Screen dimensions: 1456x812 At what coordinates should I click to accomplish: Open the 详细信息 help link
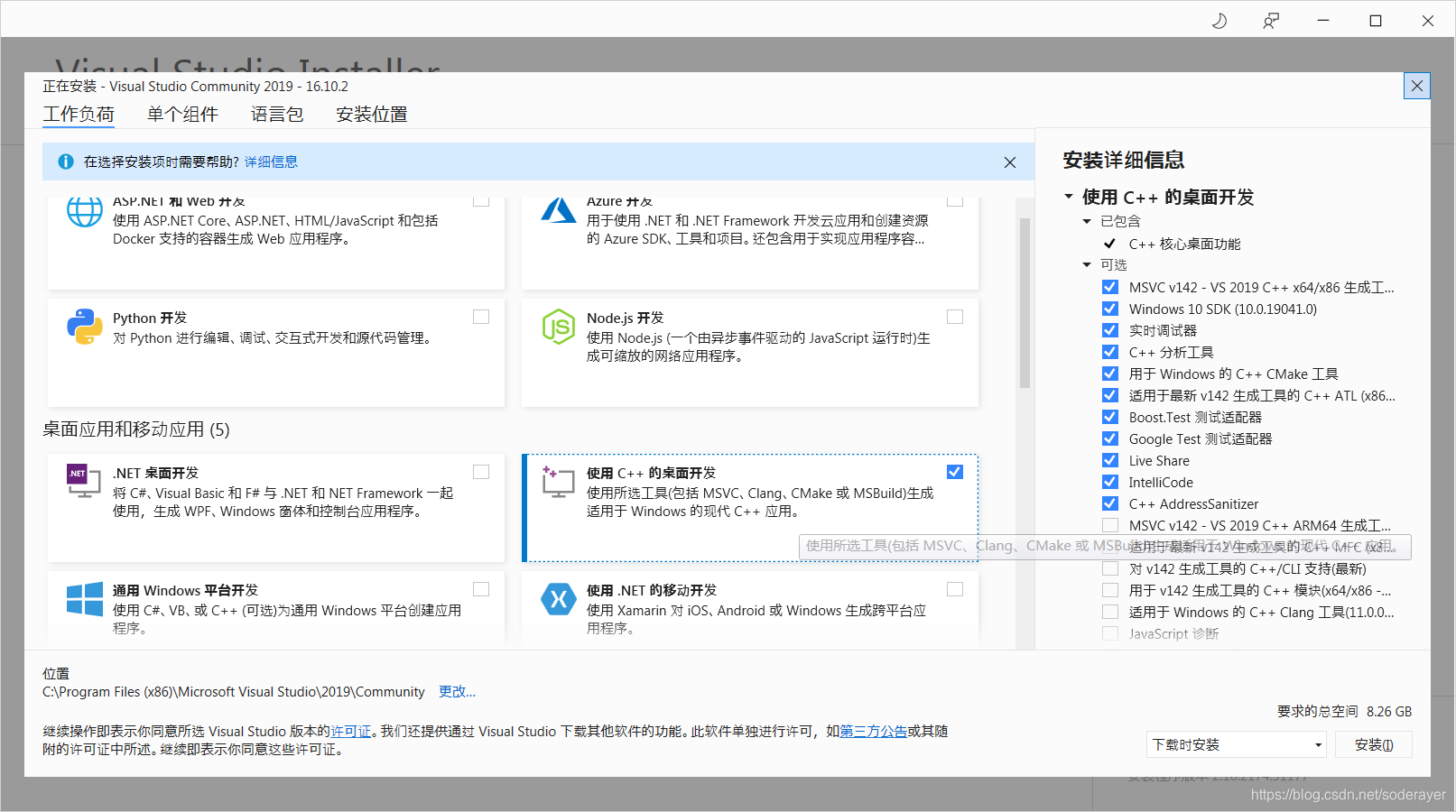[x=271, y=161]
